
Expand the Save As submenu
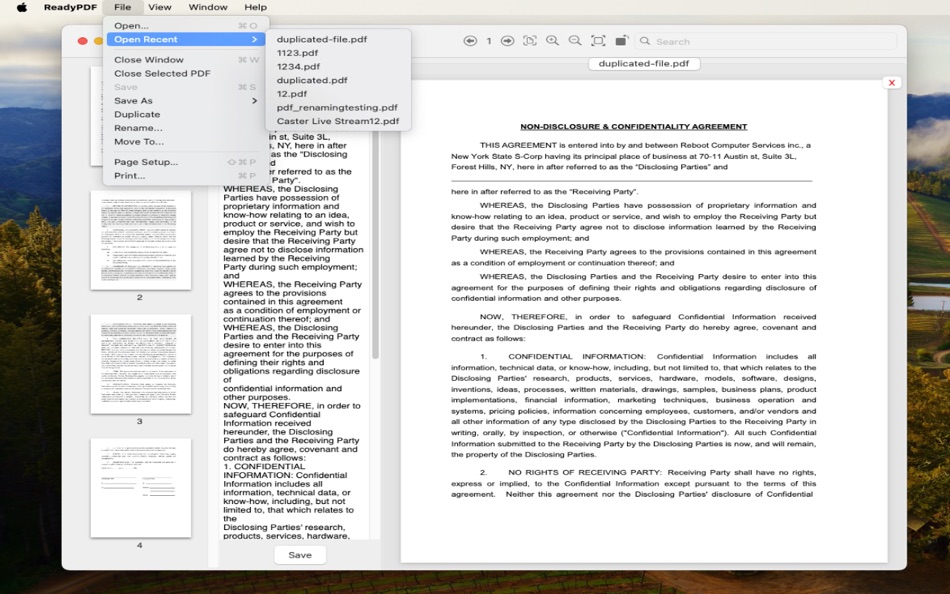click(187, 101)
